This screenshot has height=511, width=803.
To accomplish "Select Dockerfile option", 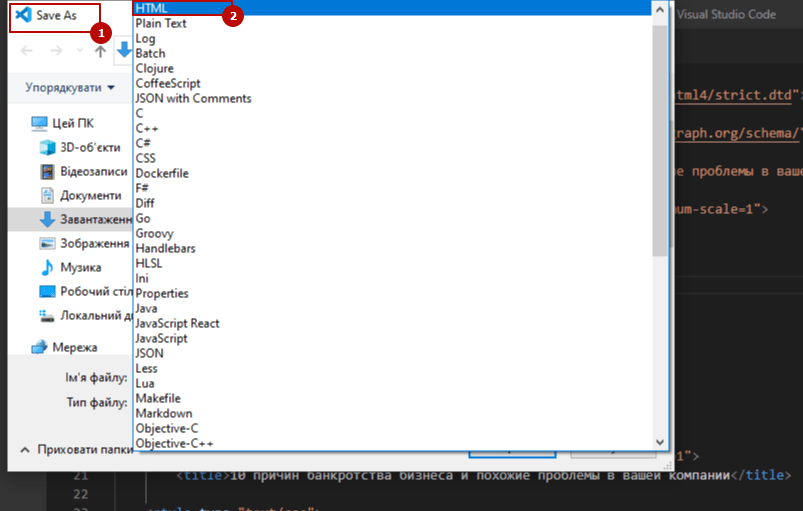I will pyautogui.click(x=392, y=173).
